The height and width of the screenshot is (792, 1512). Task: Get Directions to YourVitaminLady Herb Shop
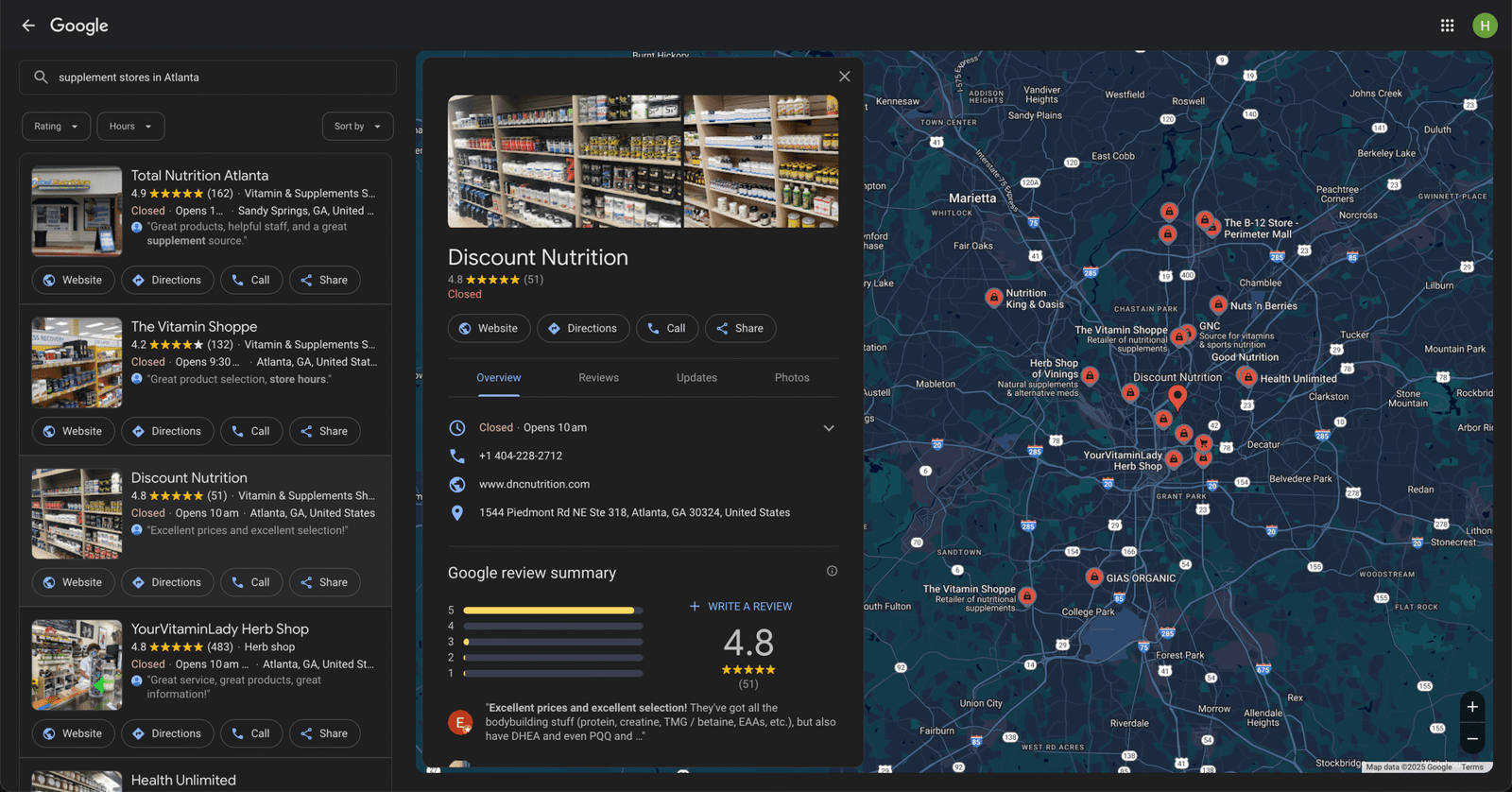point(167,733)
